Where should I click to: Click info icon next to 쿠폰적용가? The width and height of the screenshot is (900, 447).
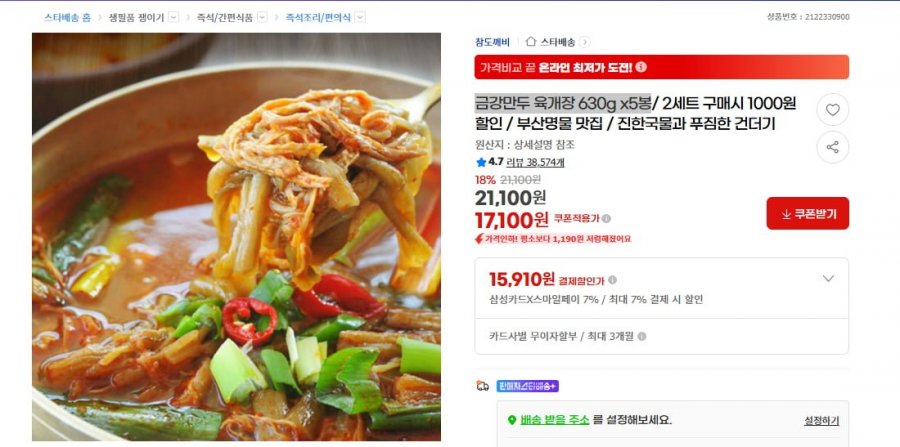coord(607,219)
